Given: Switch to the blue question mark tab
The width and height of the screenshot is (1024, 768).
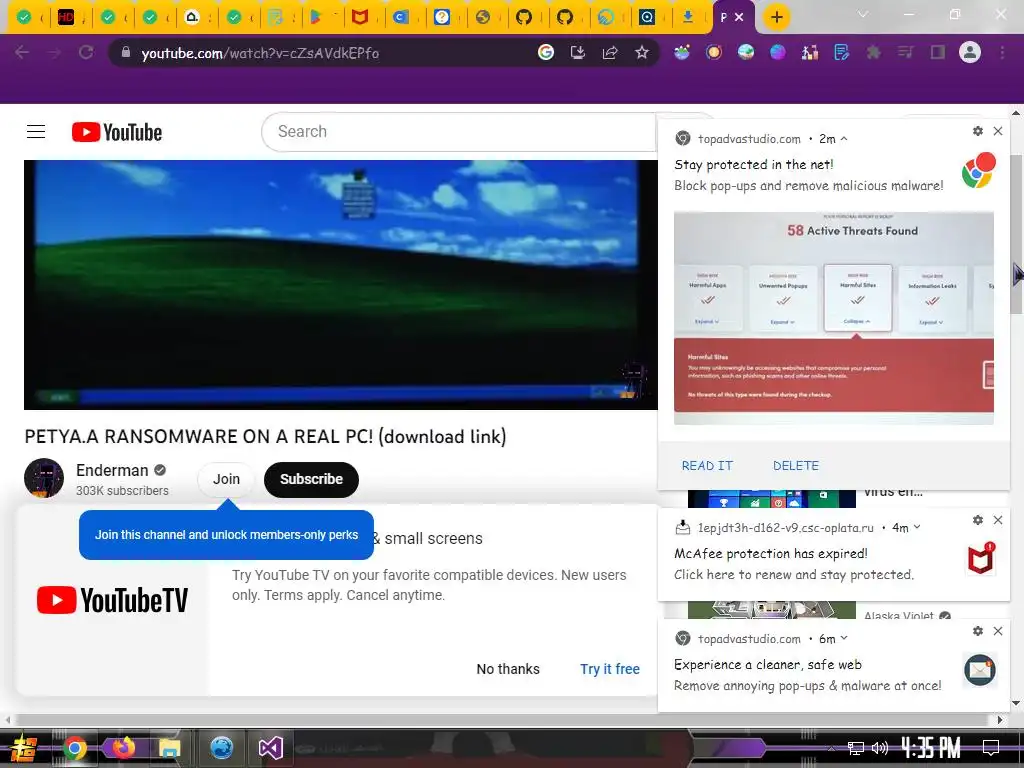Looking at the screenshot, I should 441,18.
